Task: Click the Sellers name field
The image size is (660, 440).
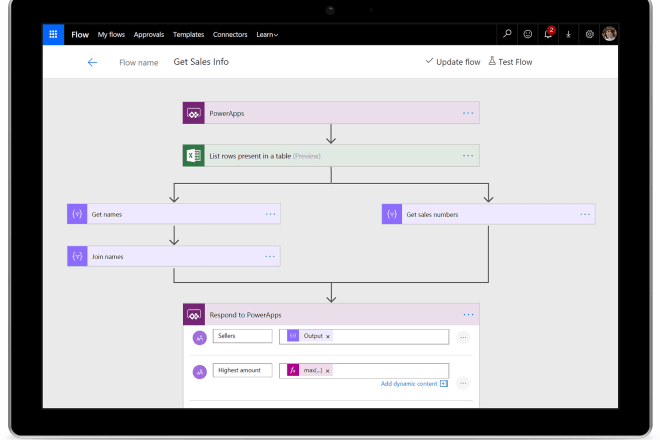Action: pos(242,336)
